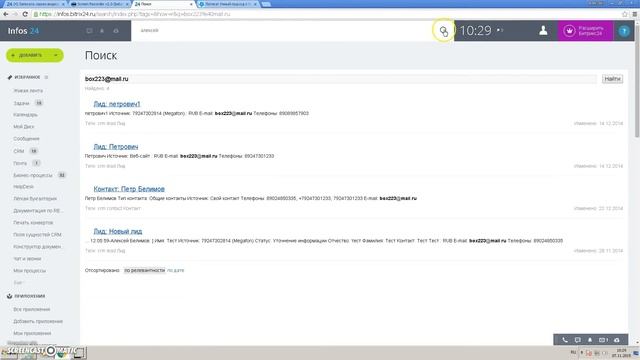
Task: Click the green Добавить button
Action: (35, 55)
